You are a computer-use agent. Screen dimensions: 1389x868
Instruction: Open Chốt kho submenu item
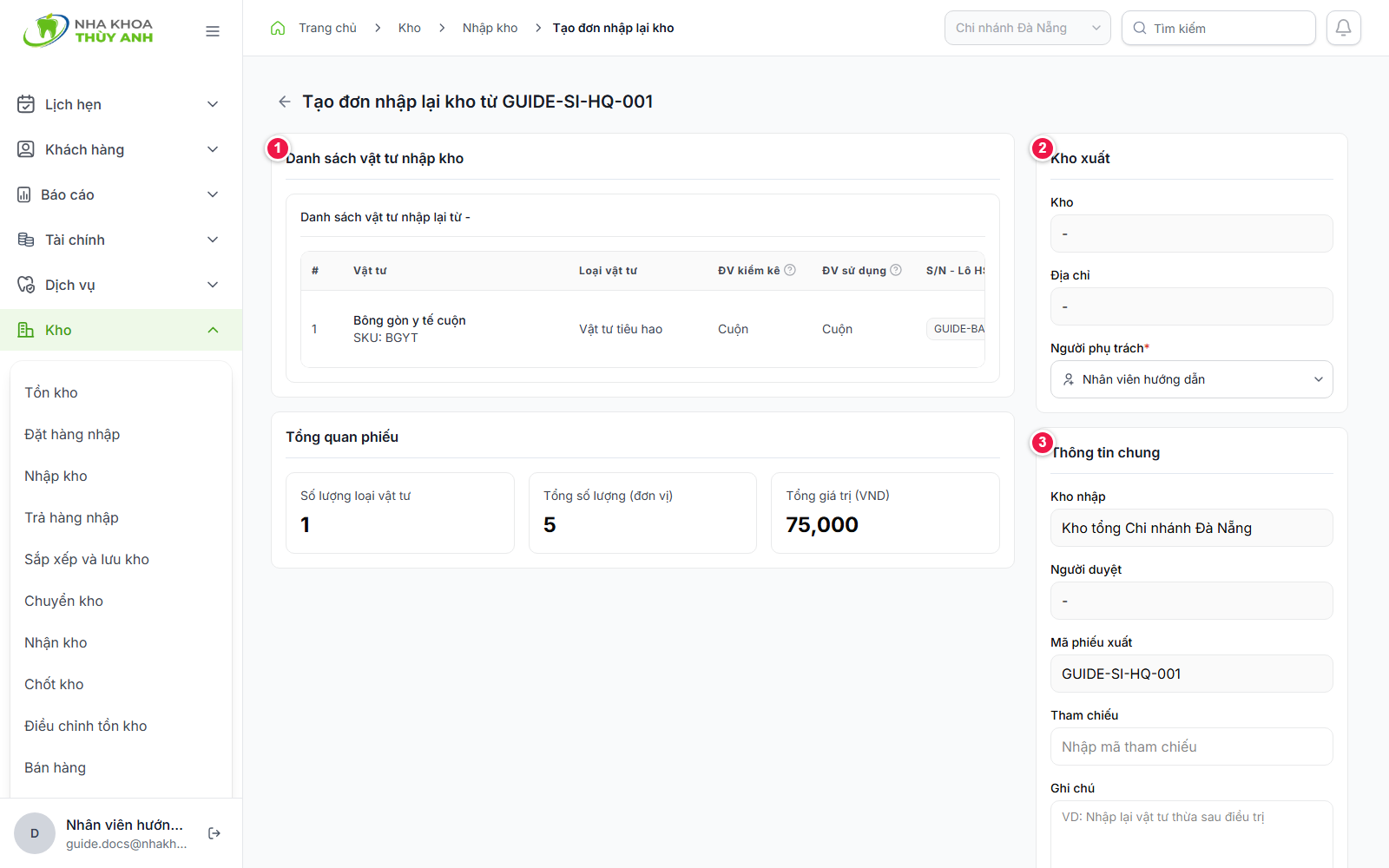pyautogui.click(x=121, y=684)
